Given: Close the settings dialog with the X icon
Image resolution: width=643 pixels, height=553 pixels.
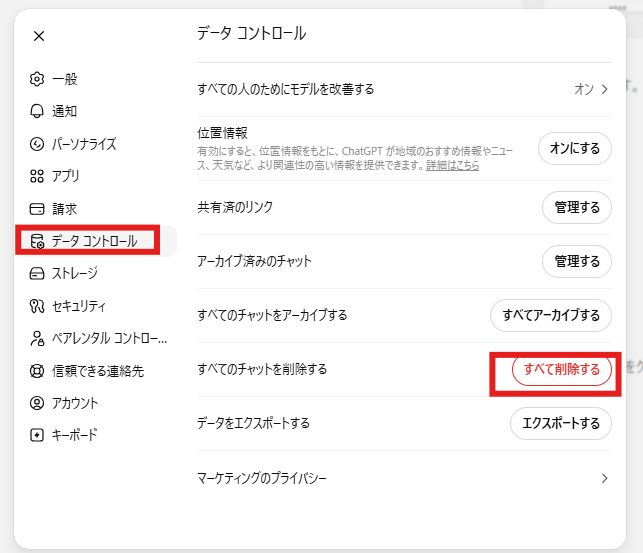Looking at the screenshot, I should pos(39,36).
